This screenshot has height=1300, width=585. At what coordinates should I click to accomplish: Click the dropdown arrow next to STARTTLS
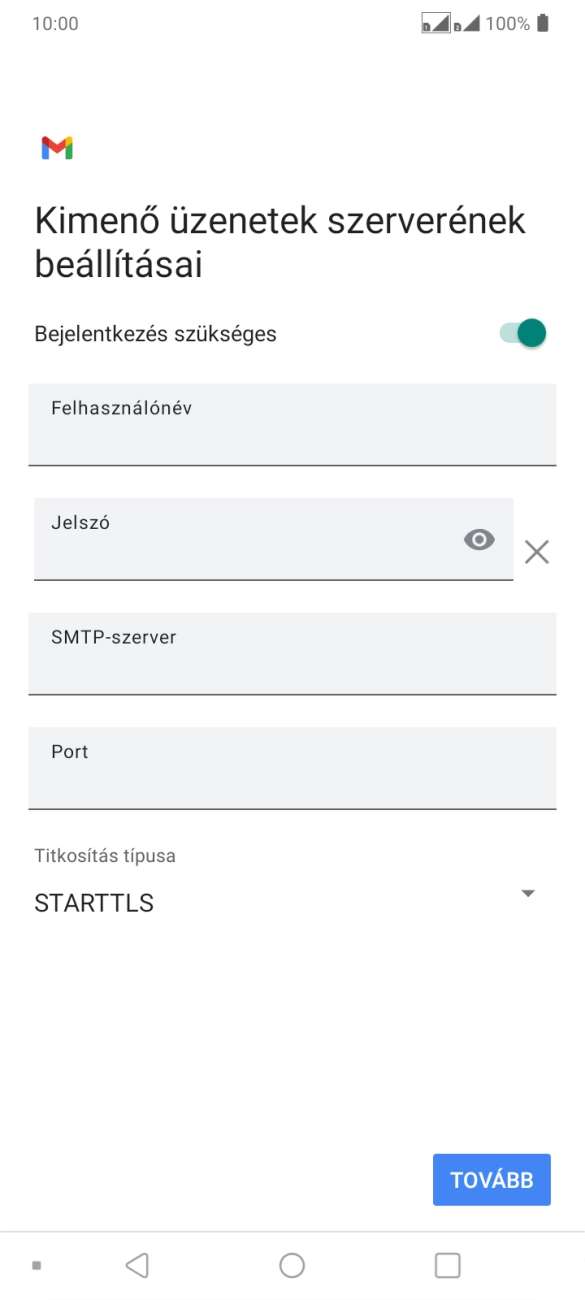[529, 893]
